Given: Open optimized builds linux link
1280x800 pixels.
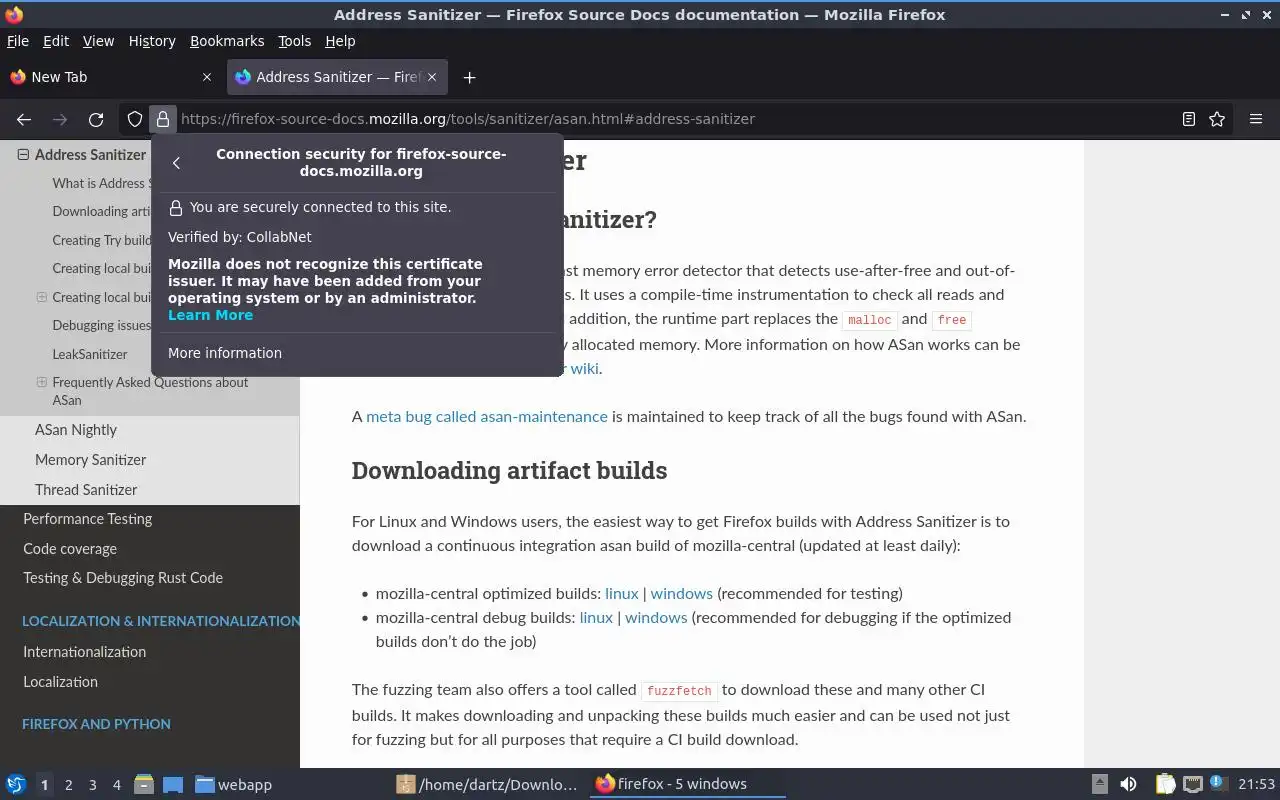Looking at the screenshot, I should pos(621,593).
